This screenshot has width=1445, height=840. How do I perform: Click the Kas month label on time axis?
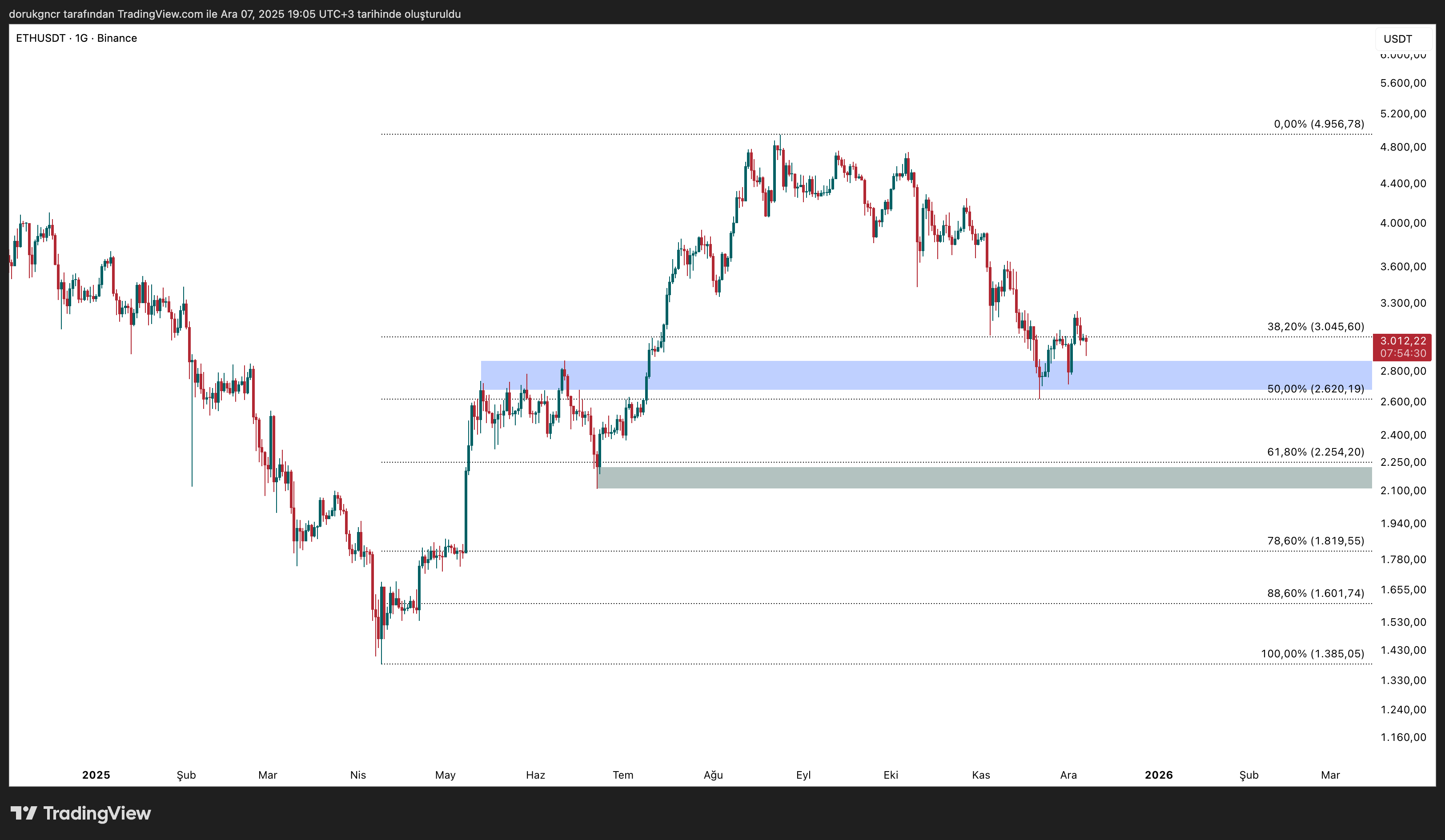[x=980, y=775]
